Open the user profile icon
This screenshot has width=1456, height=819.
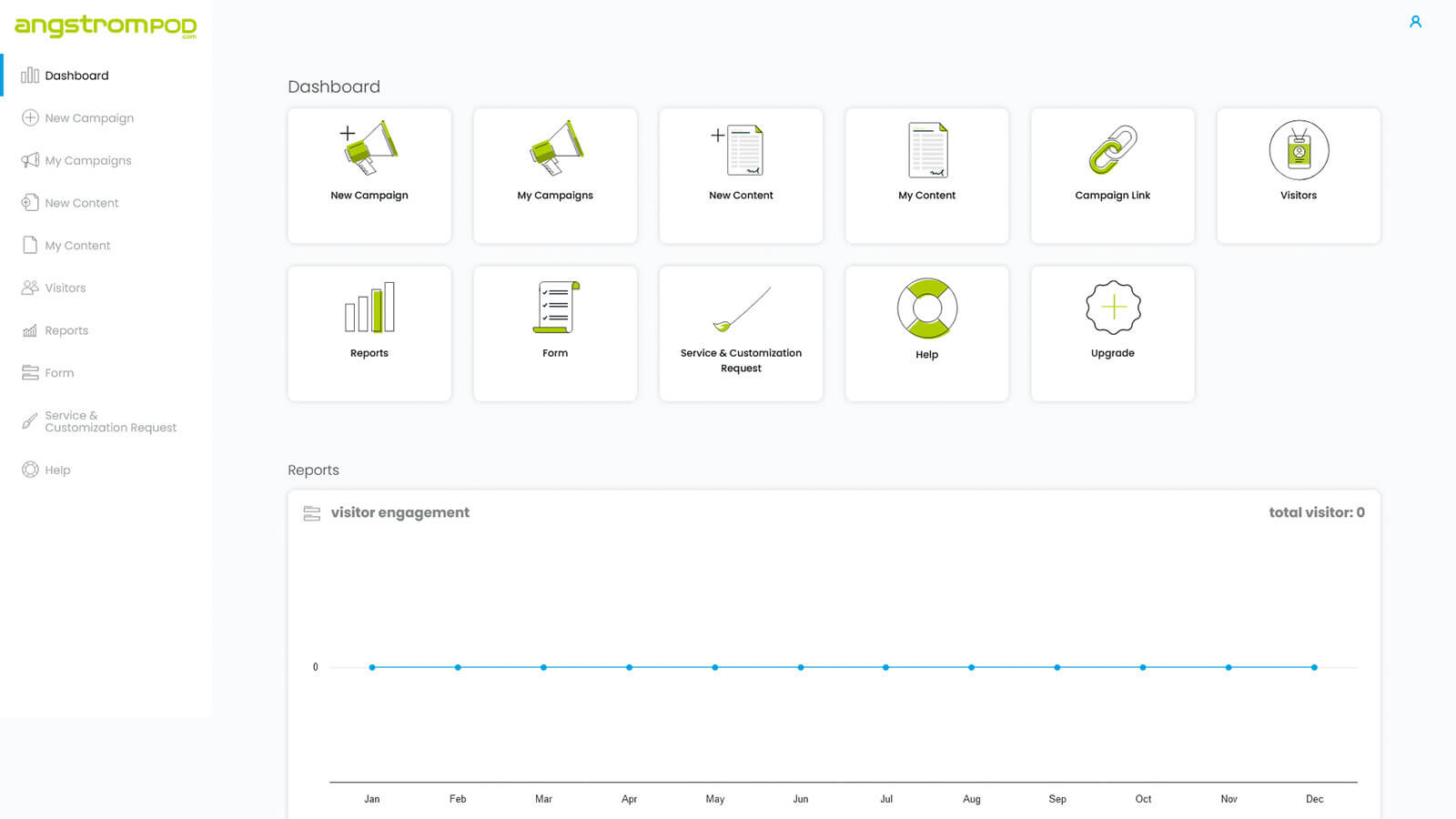[1415, 22]
